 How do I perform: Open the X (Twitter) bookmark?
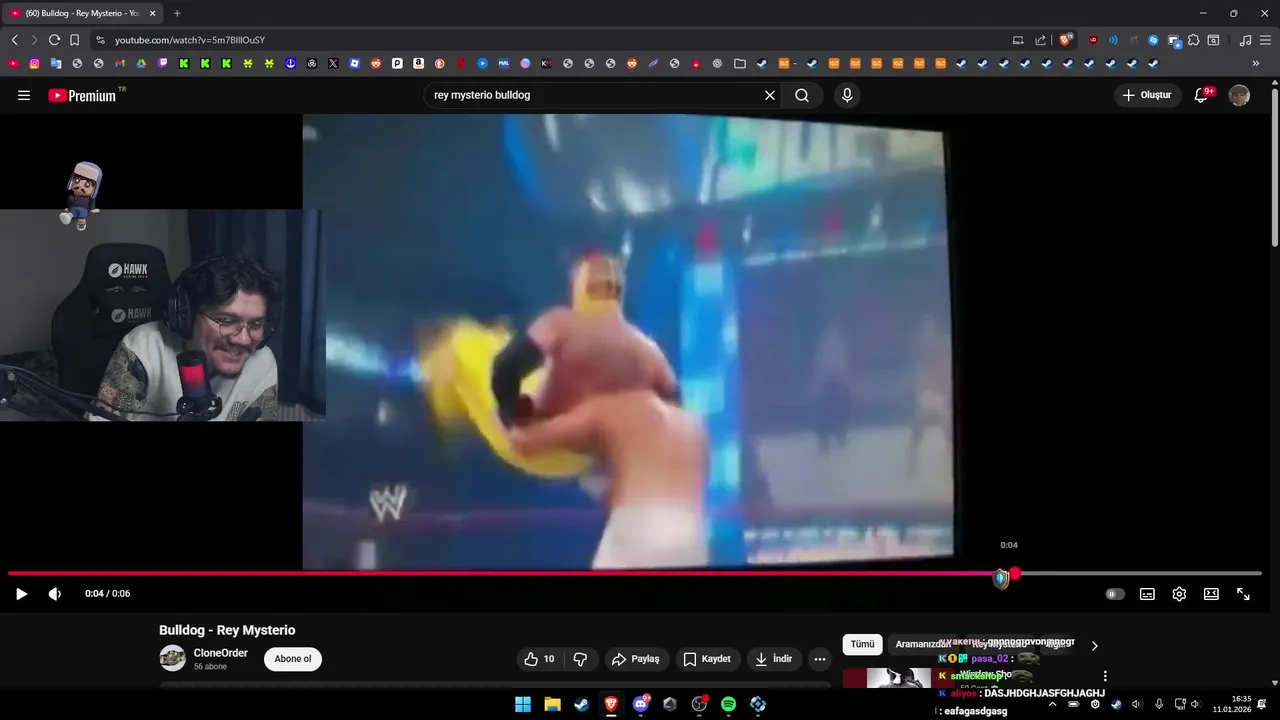click(x=333, y=63)
